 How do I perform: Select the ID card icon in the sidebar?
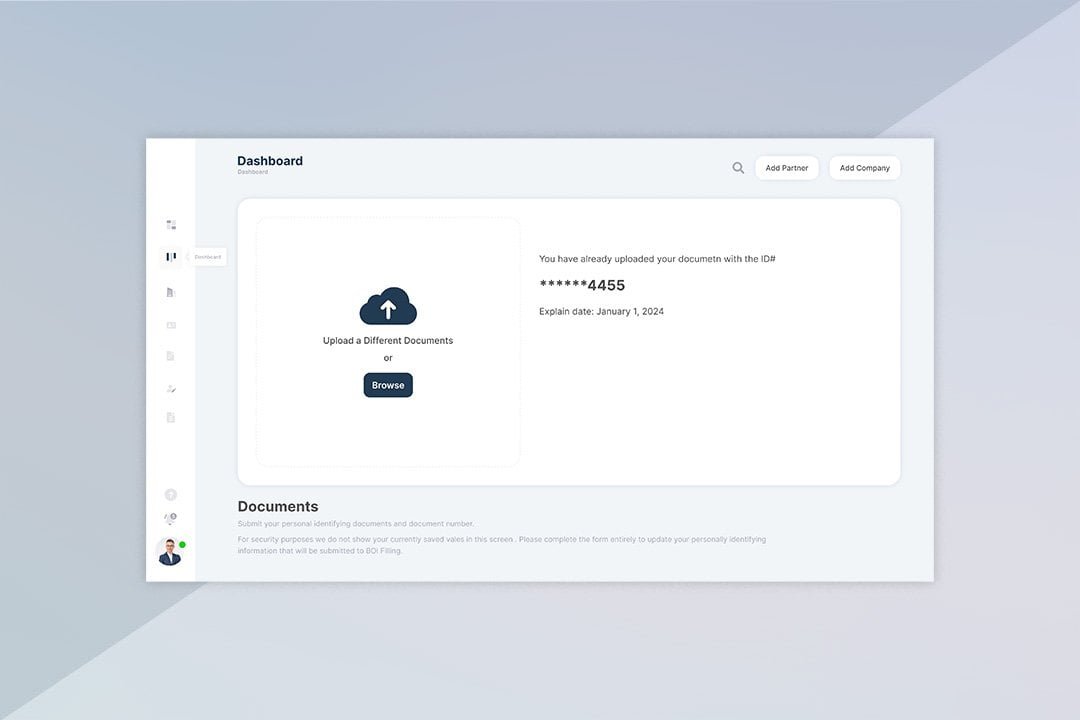[170, 324]
